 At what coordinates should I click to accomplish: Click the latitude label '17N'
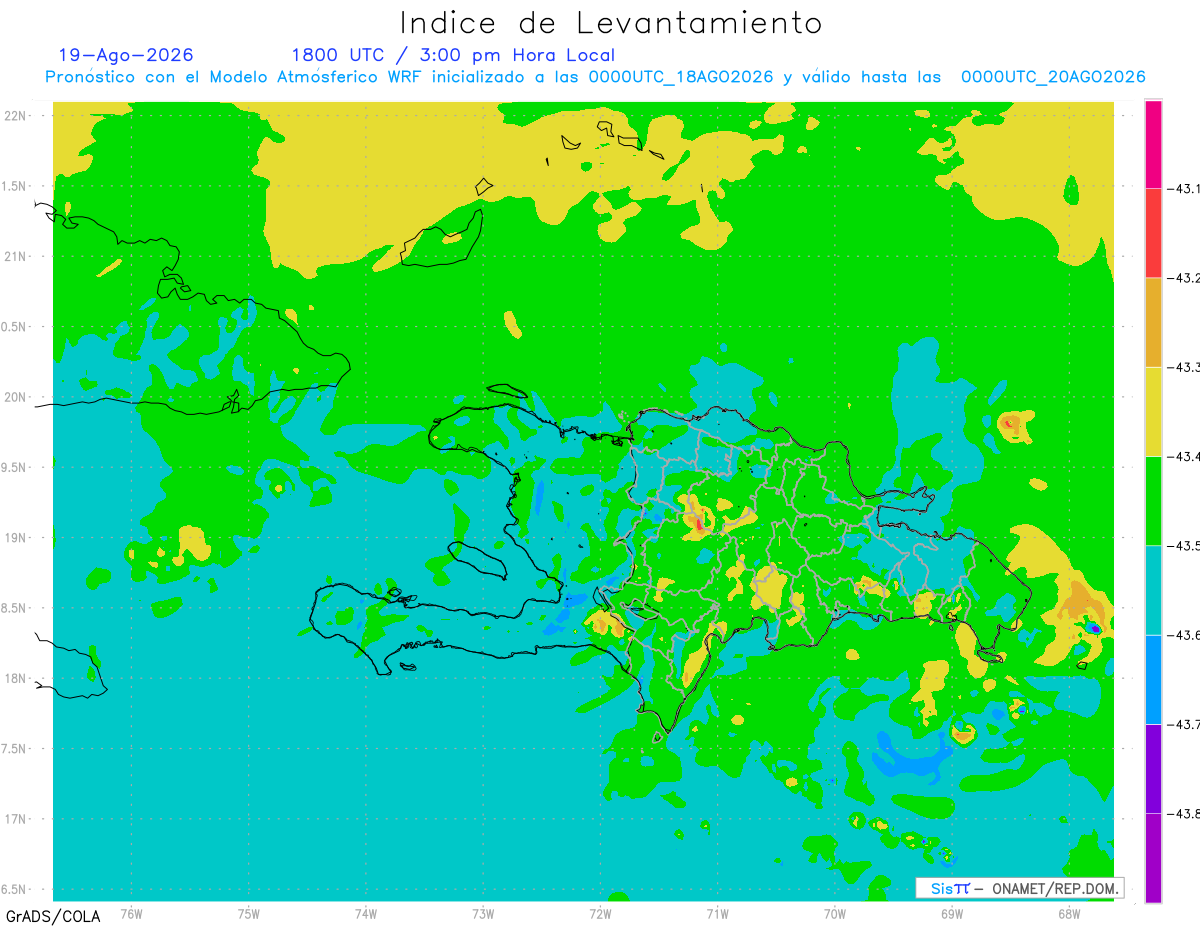(x=17, y=819)
